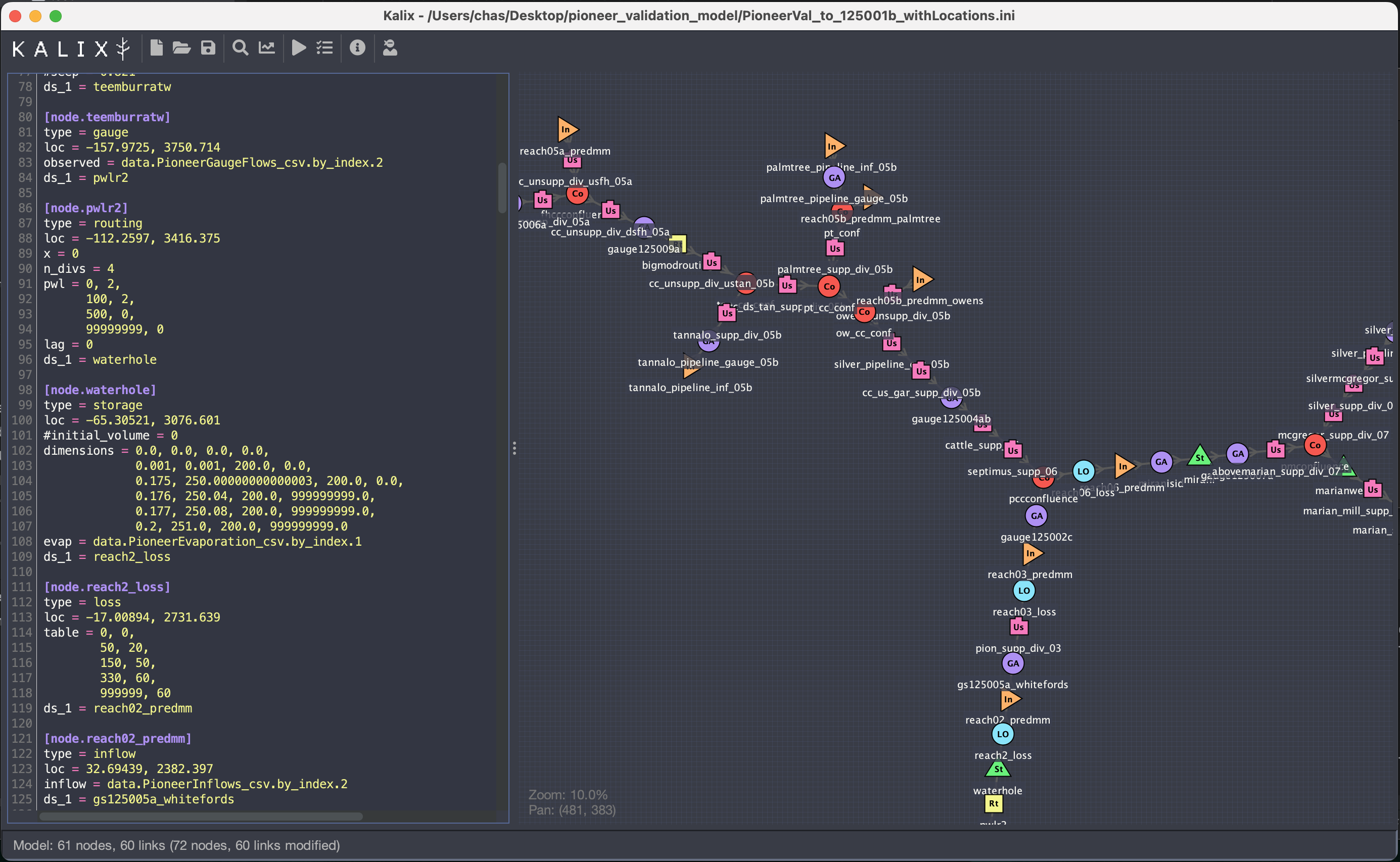This screenshot has height=862, width=1400.
Task: Open a model with the folder icon
Action: click(181, 47)
